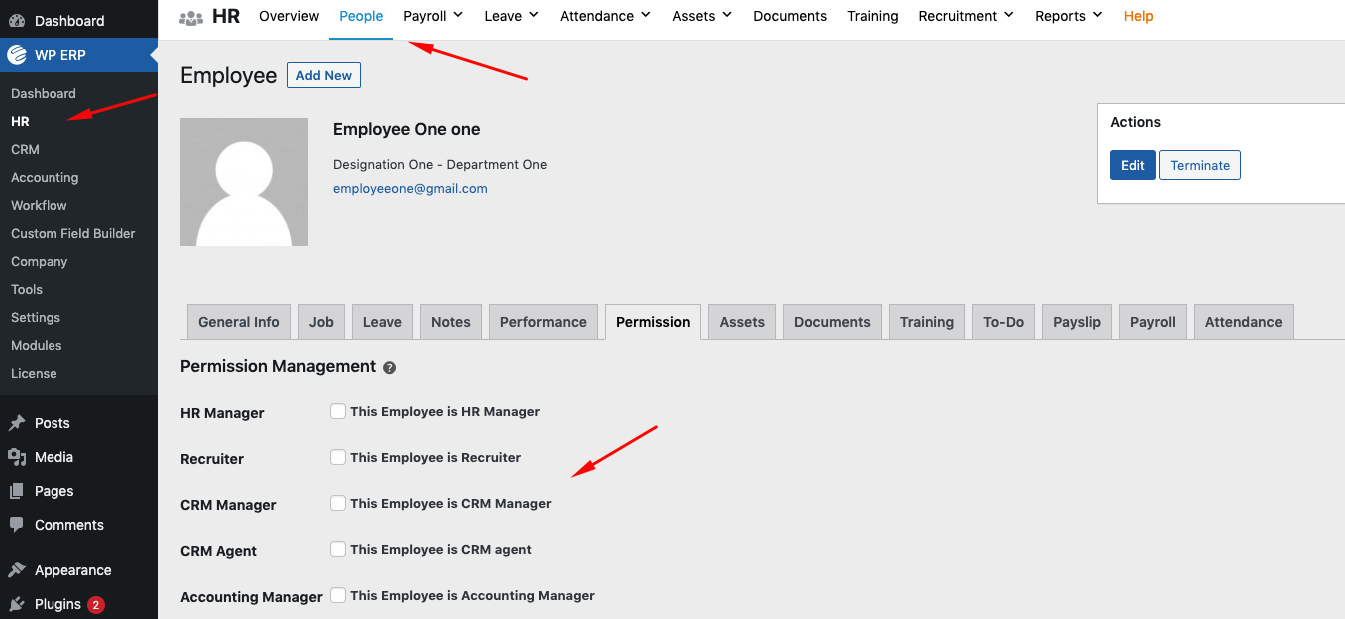Open the Leave dropdown in the nav bar
This screenshot has height=619, width=1345.
click(x=510, y=16)
